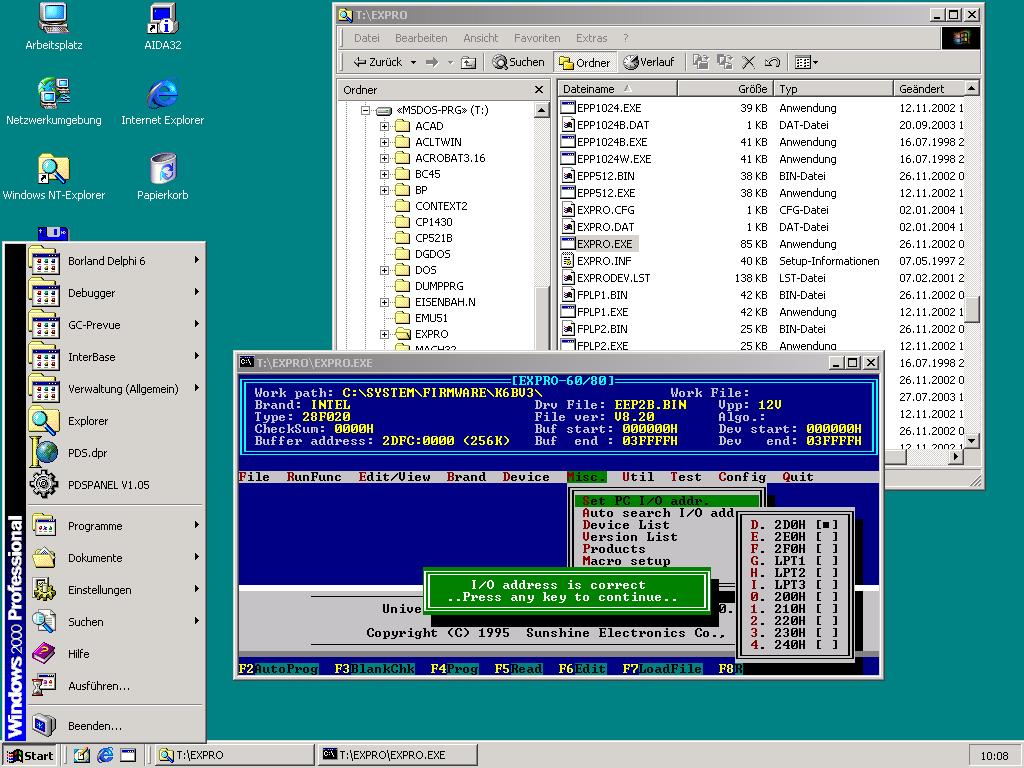Select the 2D0H I/O address checkbox

tap(826, 524)
